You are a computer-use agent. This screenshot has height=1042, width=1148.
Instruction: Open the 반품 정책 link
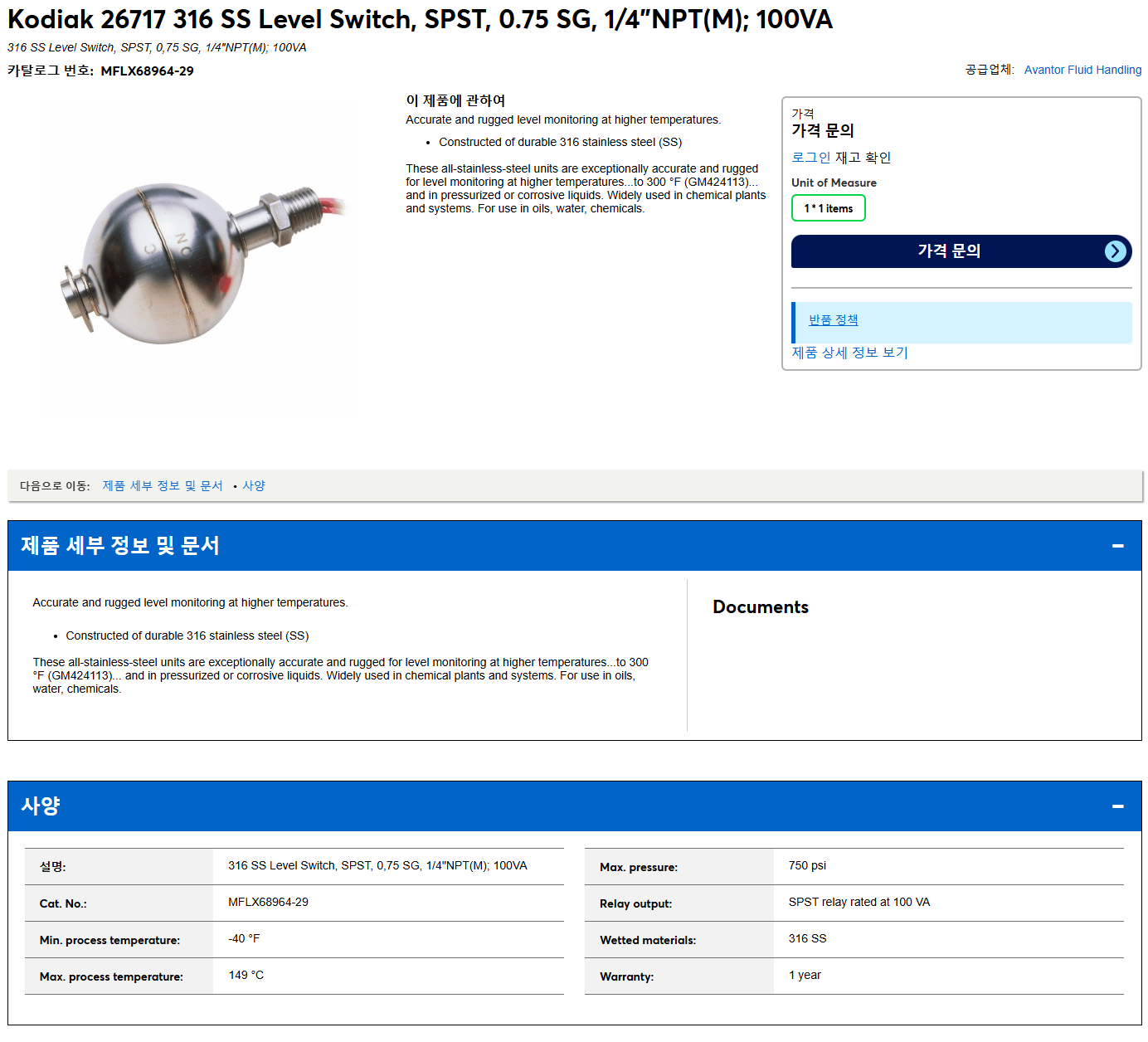[833, 320]
